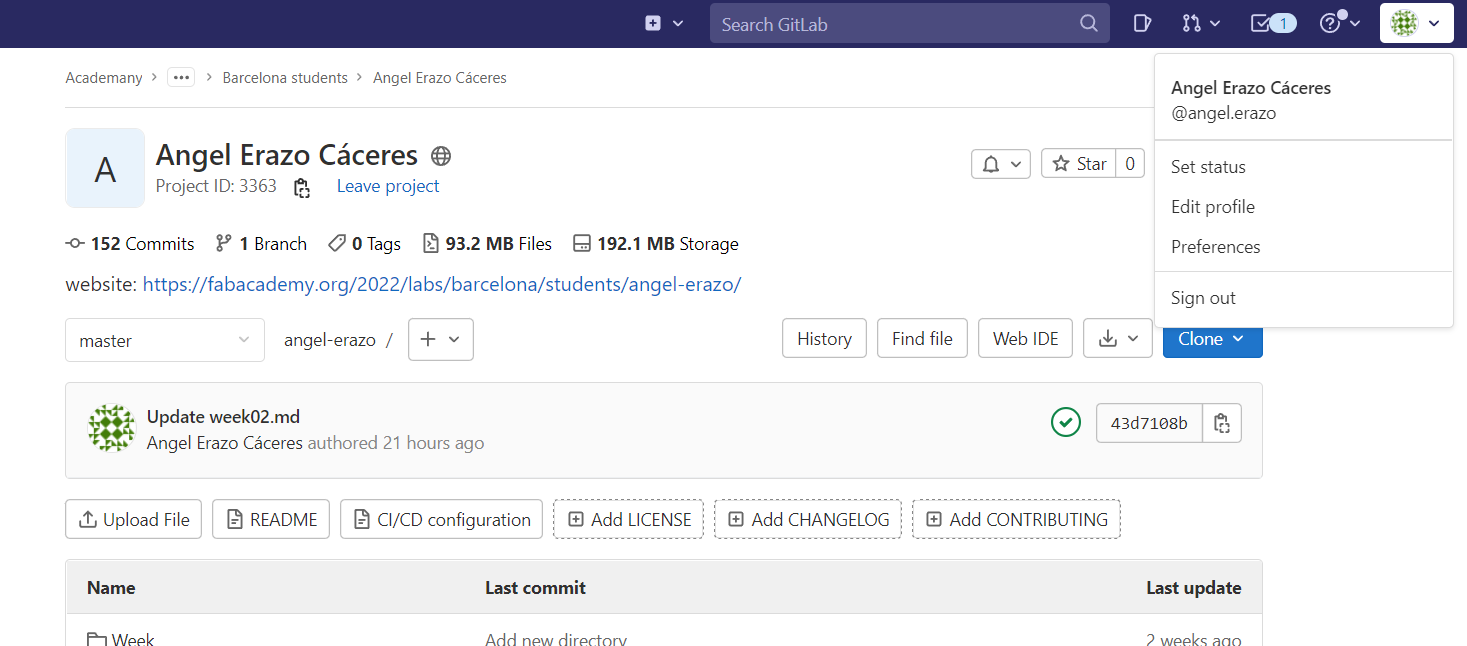Click angel-erazo path breadcrumb
Image resolution: width=1467 pixels, height=646 pixels.
coord(330,340)
